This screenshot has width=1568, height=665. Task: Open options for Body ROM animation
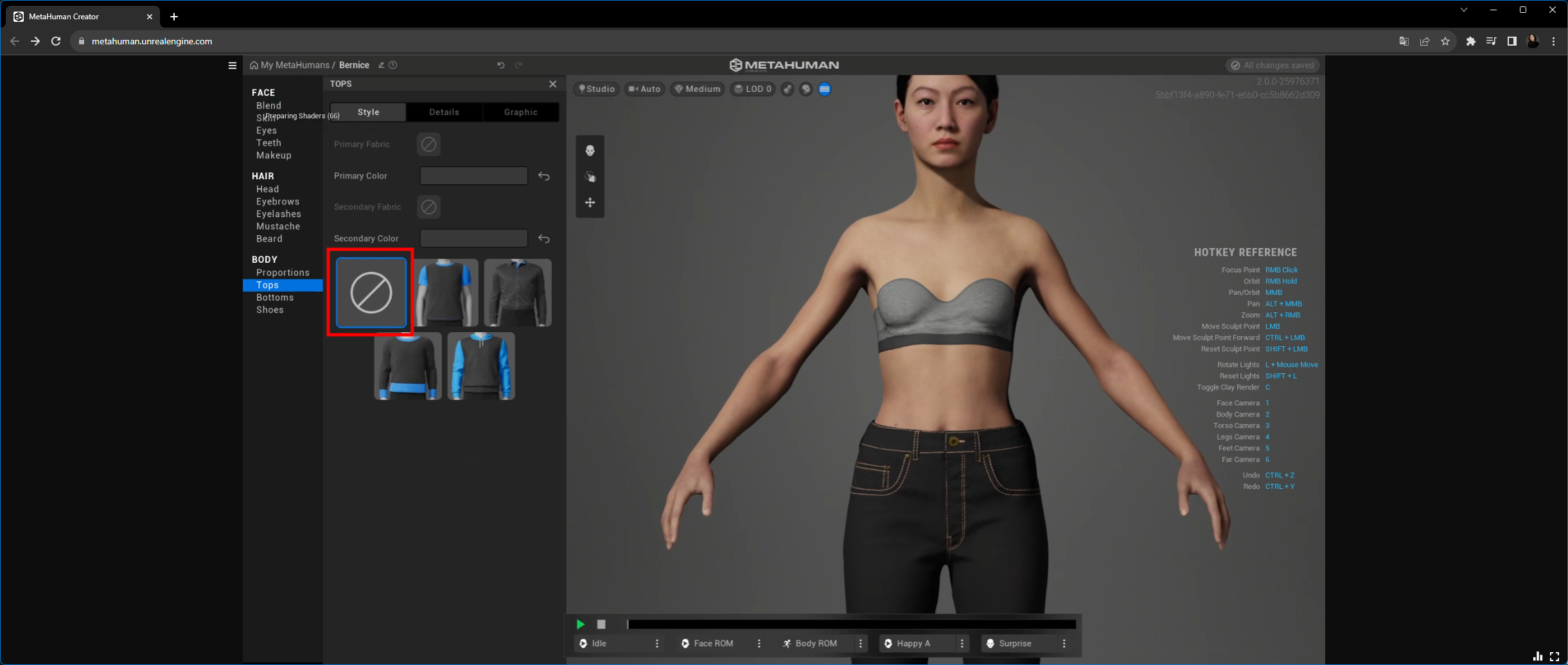pyautogui.click(x=860, y=644)
